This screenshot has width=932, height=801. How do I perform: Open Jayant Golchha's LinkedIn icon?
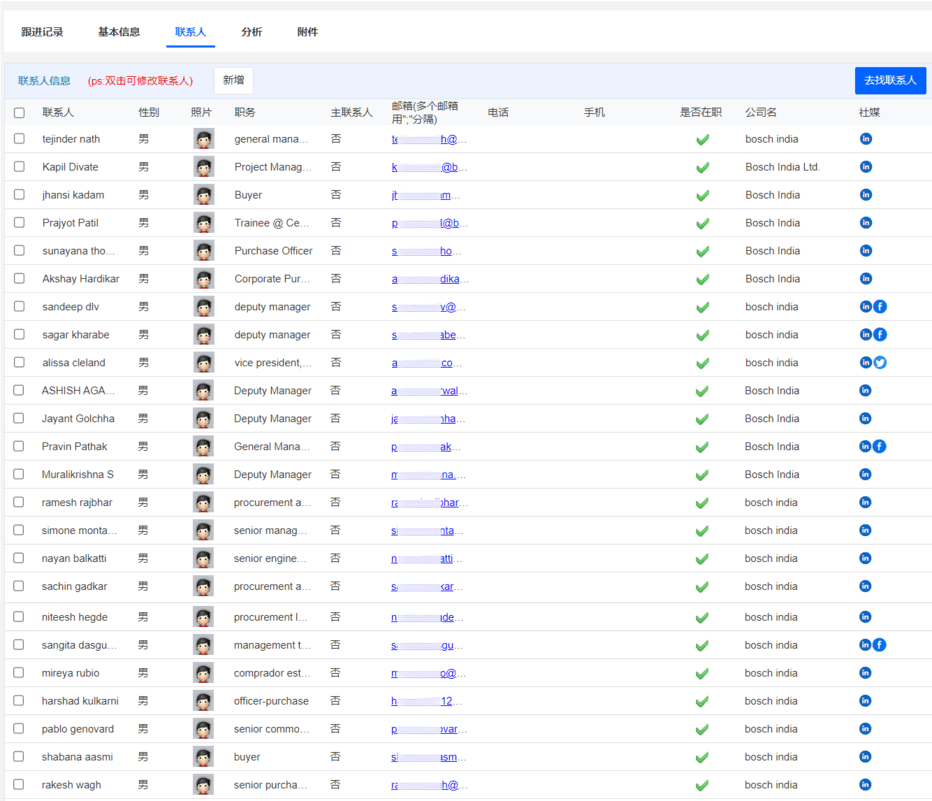coord(865,418)
